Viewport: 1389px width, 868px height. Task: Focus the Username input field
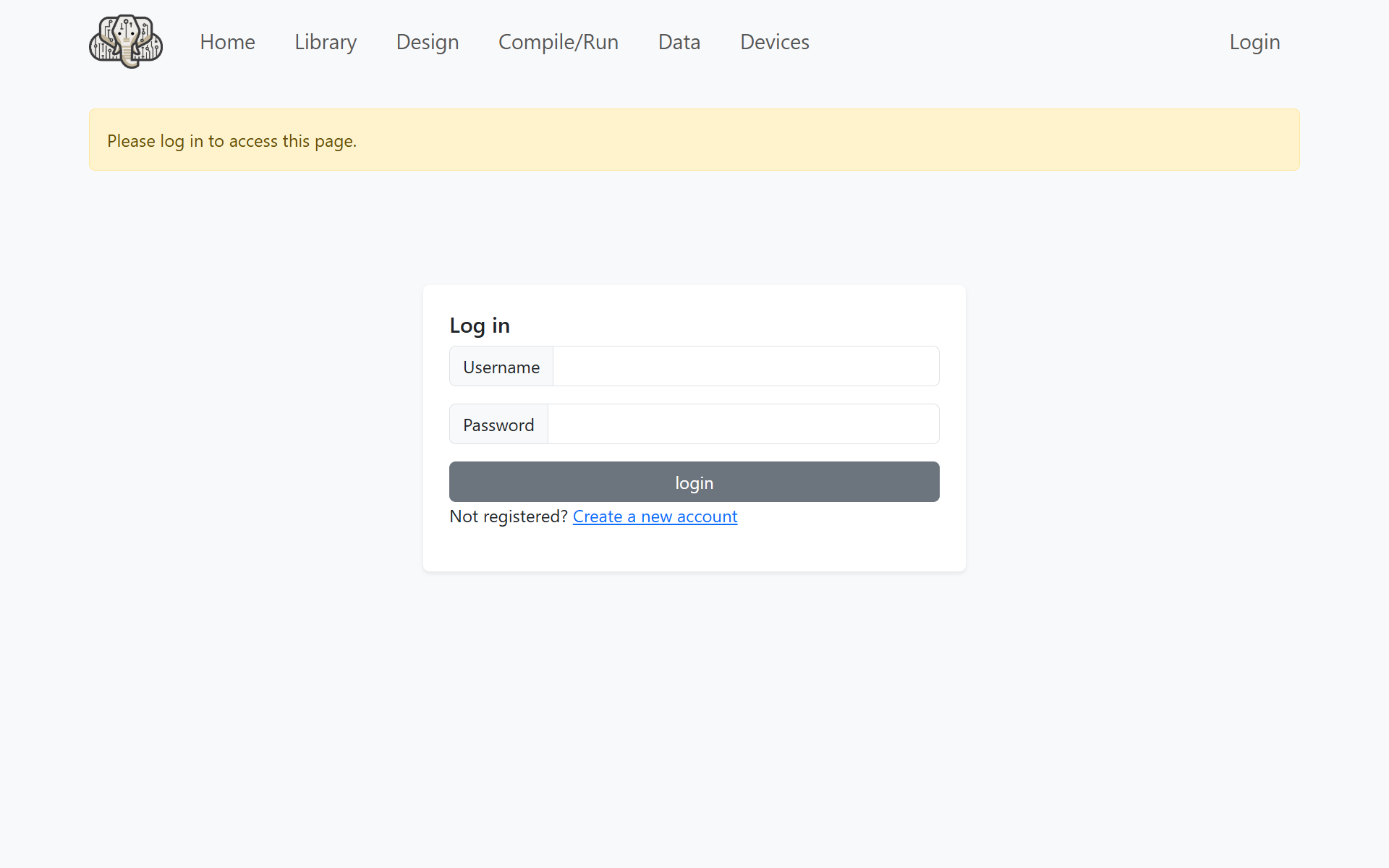point(745,367)
